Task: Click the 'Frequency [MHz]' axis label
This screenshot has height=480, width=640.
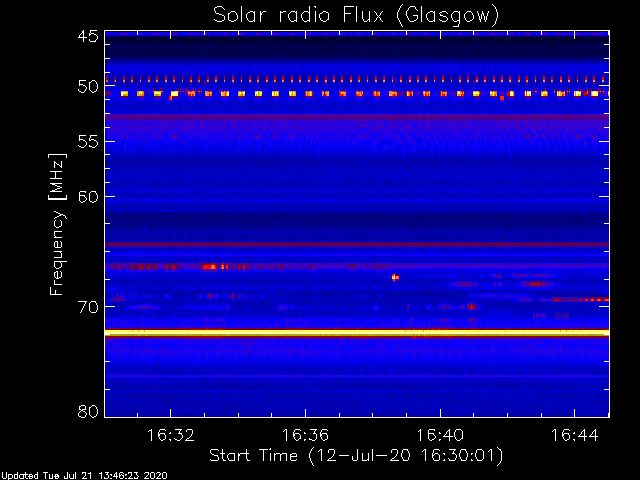Action: click(57, 224)
